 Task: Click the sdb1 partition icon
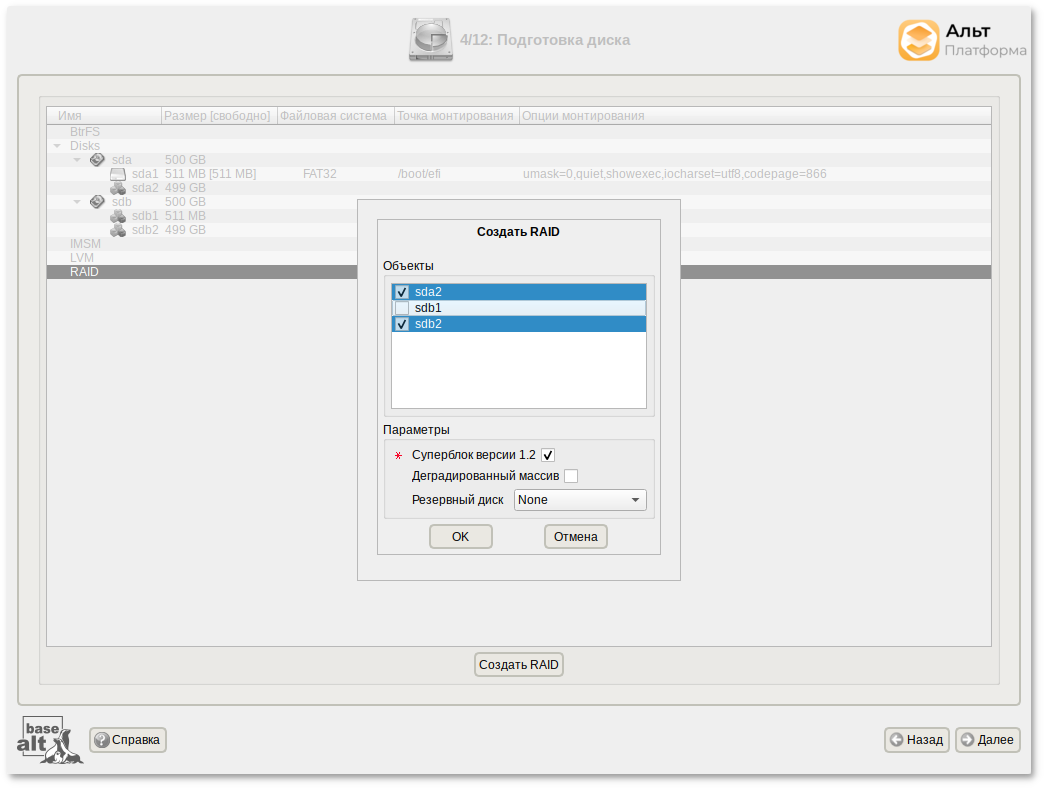(x=118, y=216)
